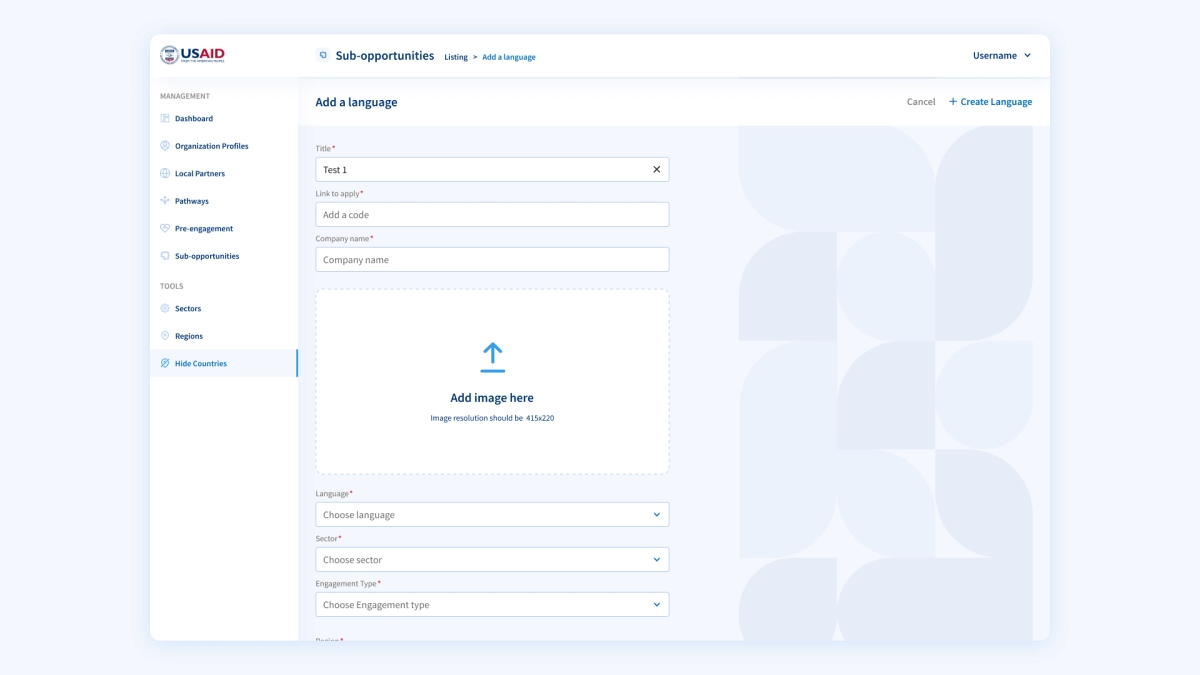Open the Username account menu
1200x675 pixels.
click(x=1001, y=56)
